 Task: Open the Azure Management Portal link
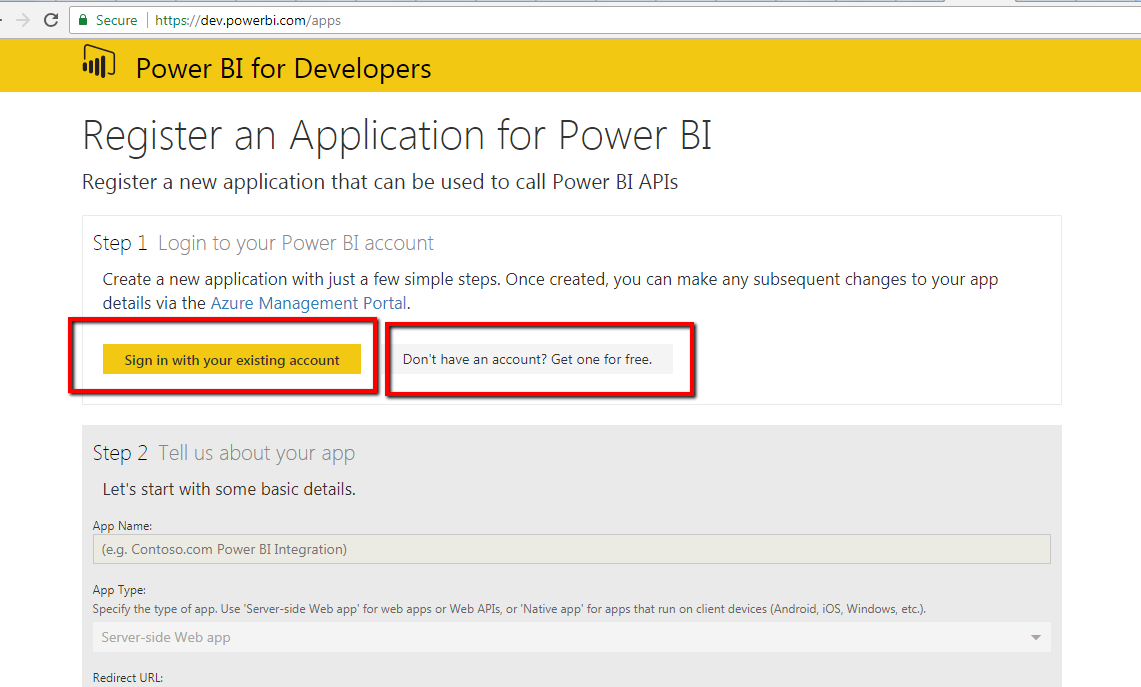click(x=305, y=302)
